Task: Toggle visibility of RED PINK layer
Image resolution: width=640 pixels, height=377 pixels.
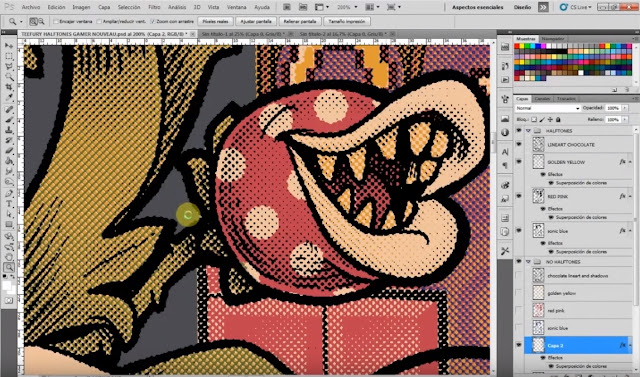Action: coord(519,196)
